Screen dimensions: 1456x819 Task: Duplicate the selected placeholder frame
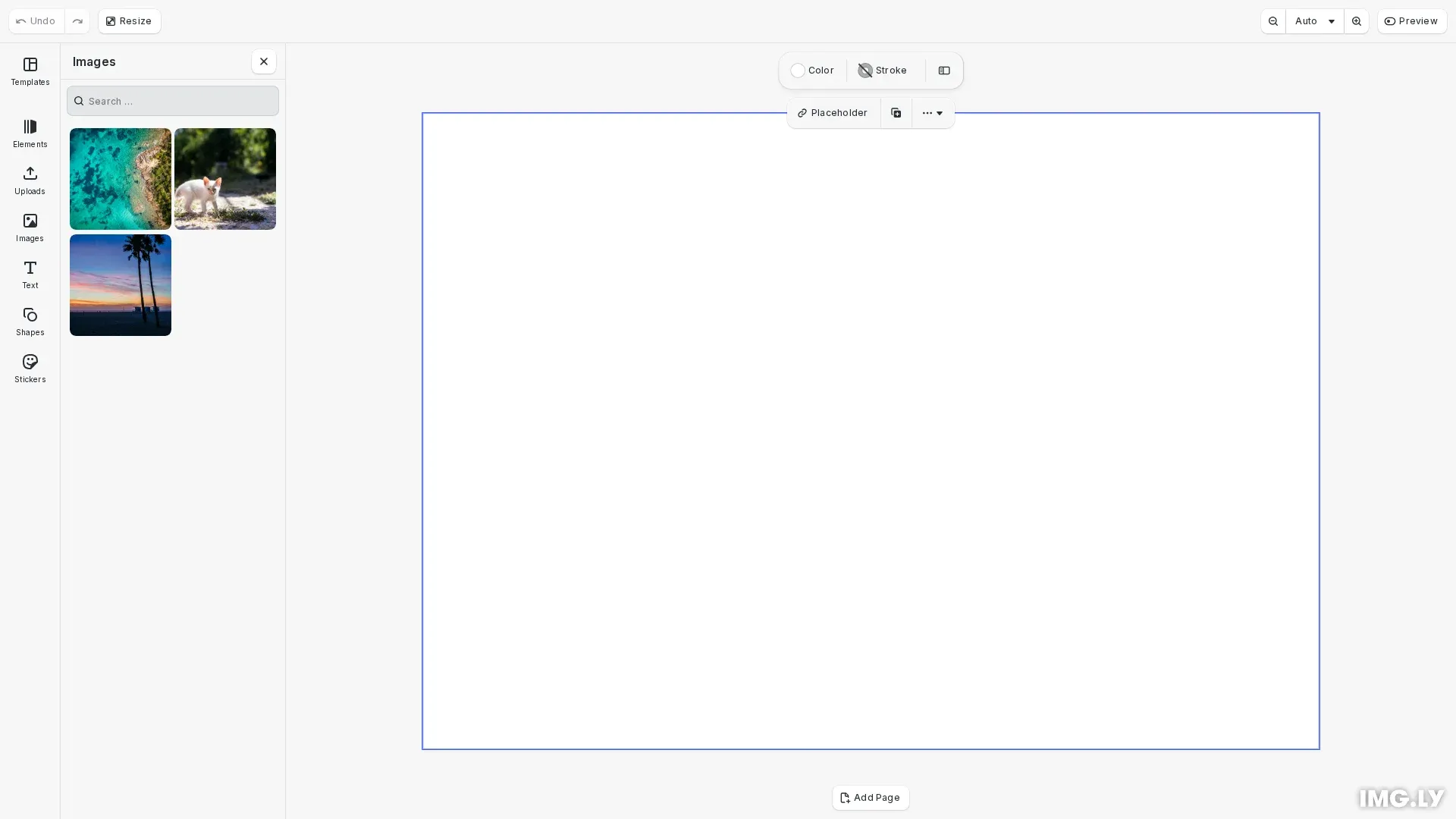point(896,112)
